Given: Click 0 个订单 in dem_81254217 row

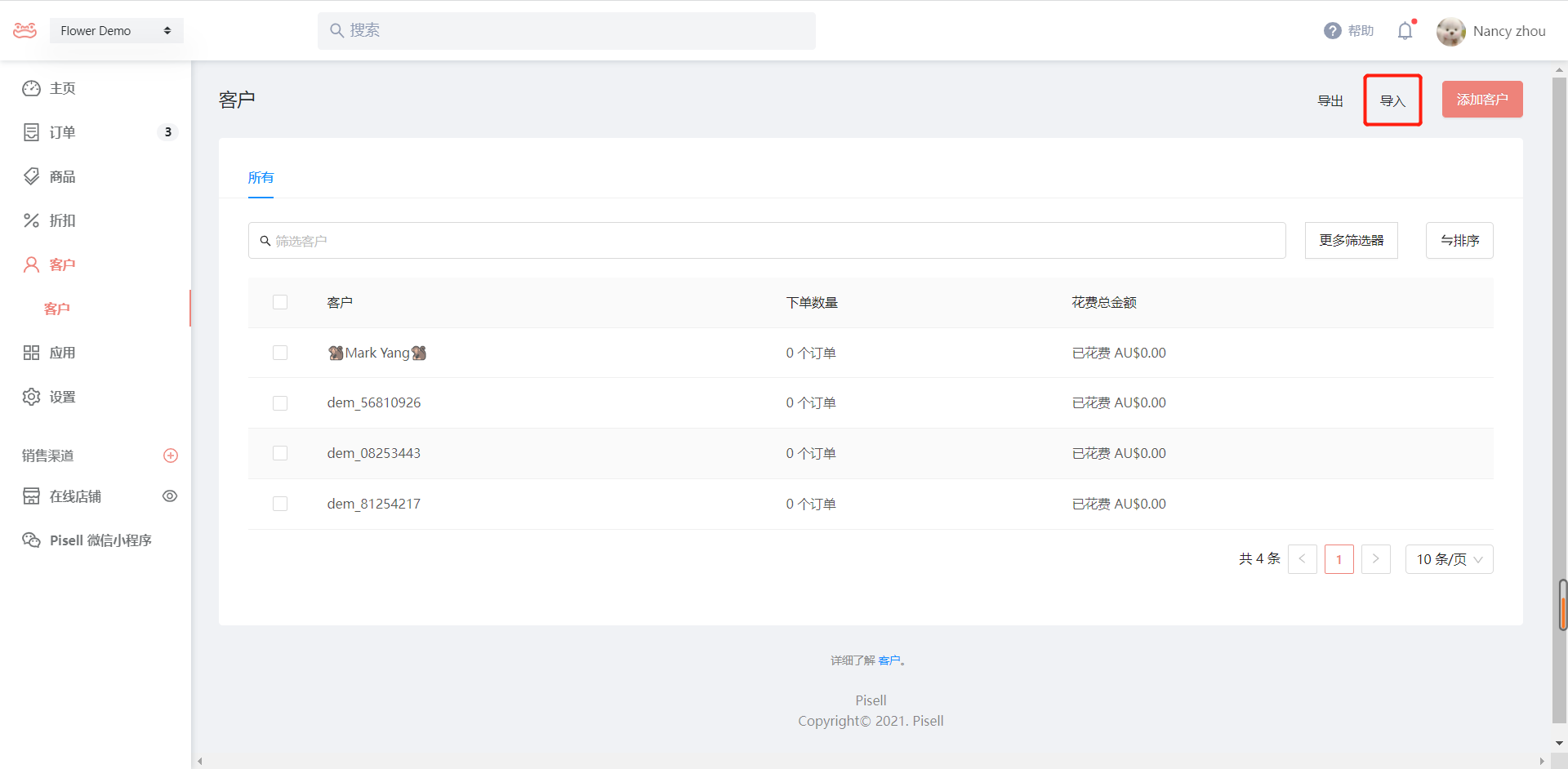Looking at the screenshot, I should [811, 504].
